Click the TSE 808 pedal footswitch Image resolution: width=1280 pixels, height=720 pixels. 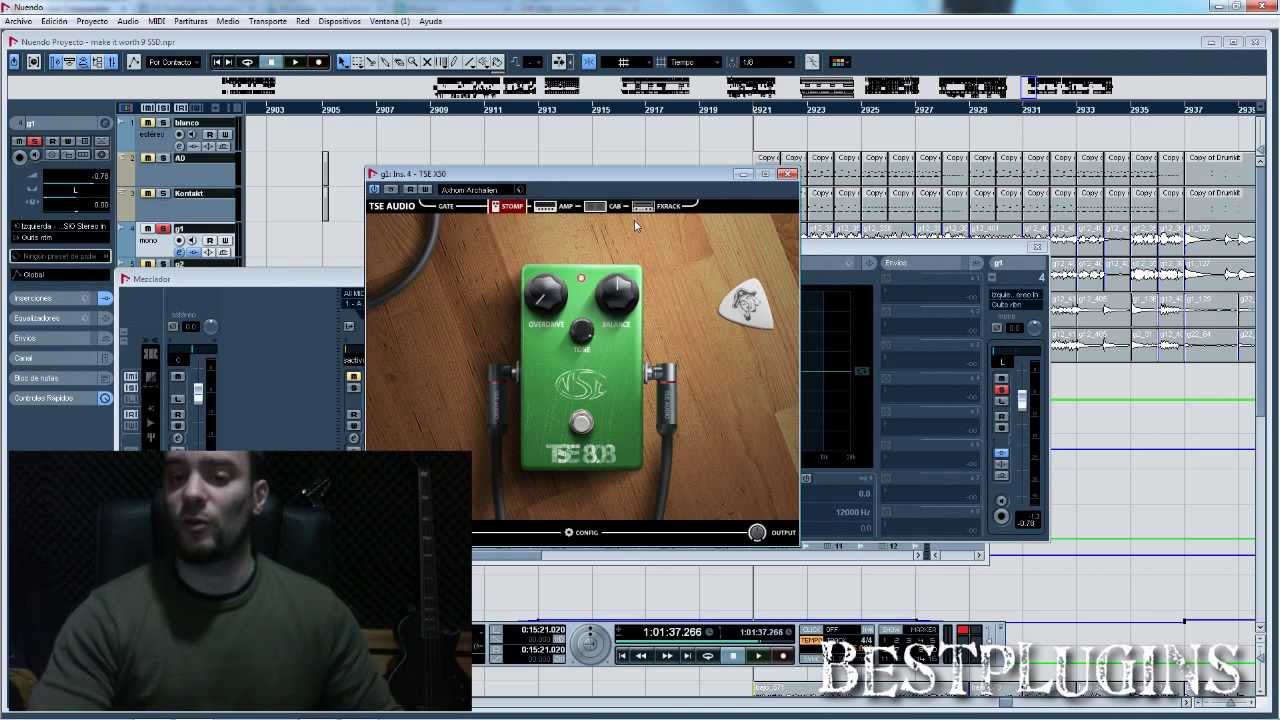(x=581, y=420)
